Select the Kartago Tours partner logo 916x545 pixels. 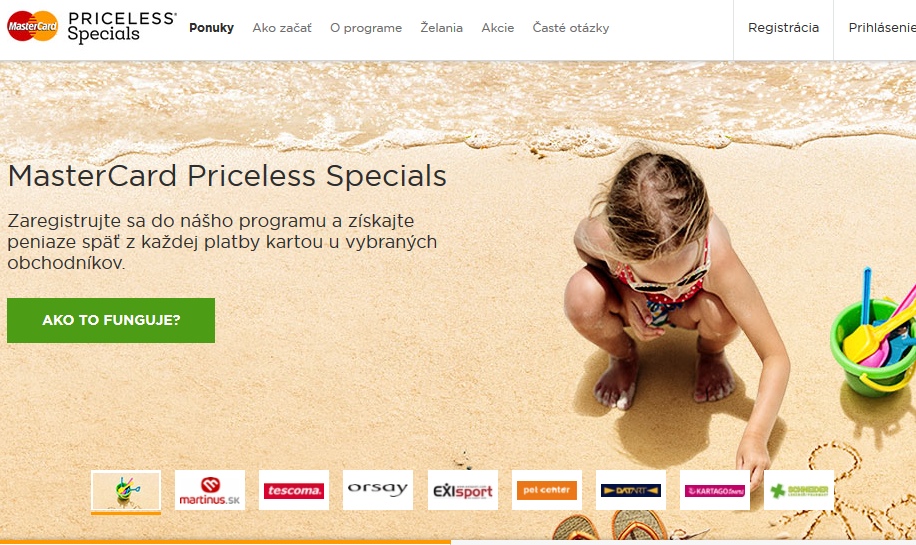point(715,490)
